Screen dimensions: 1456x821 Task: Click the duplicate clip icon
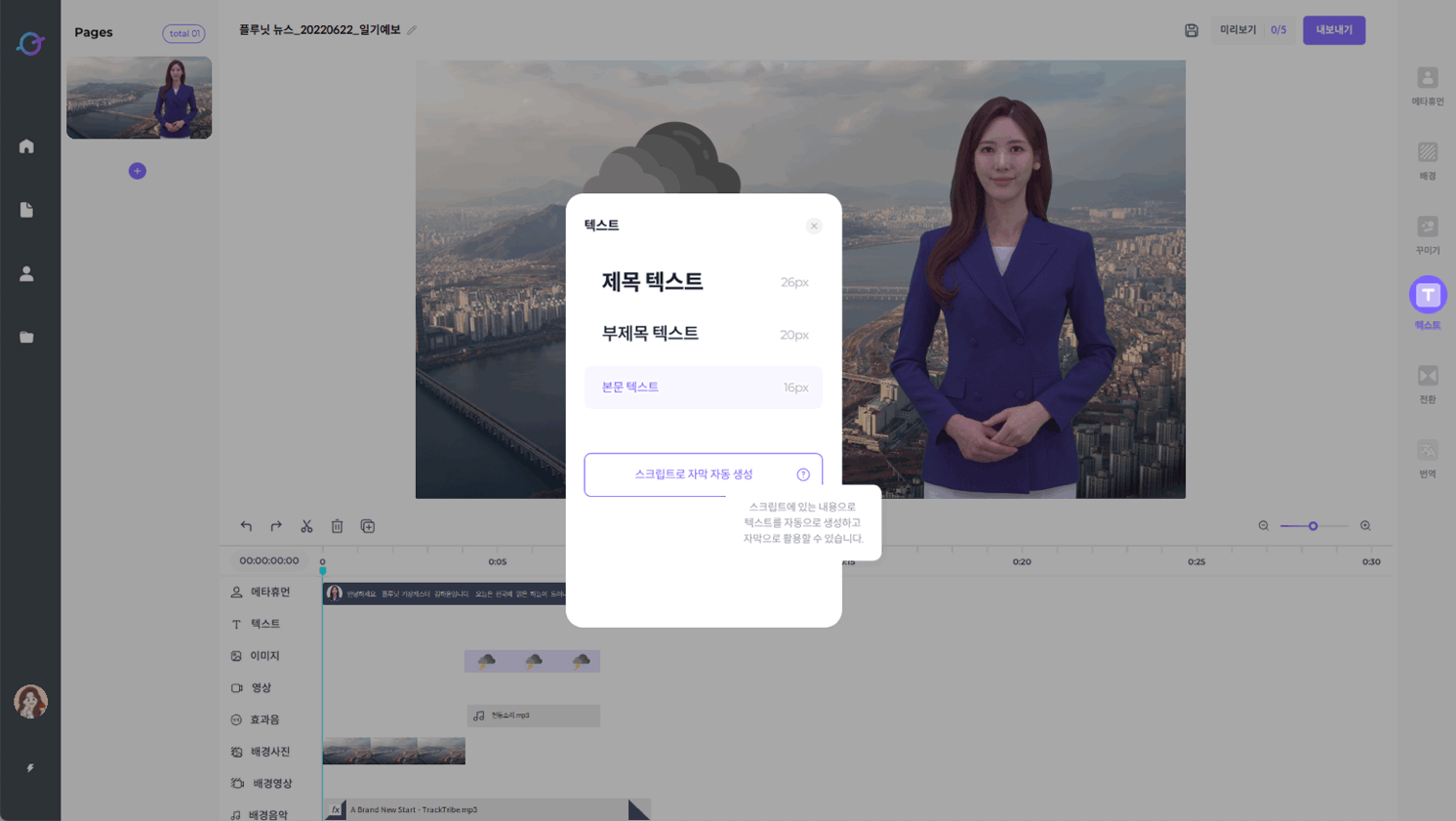coord(368,526)
